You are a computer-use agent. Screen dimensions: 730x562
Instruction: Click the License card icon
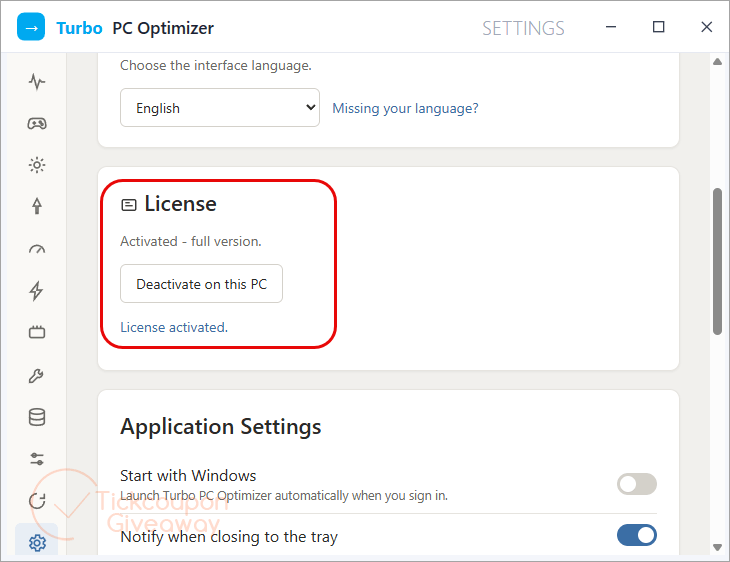[x=129, y=205]
